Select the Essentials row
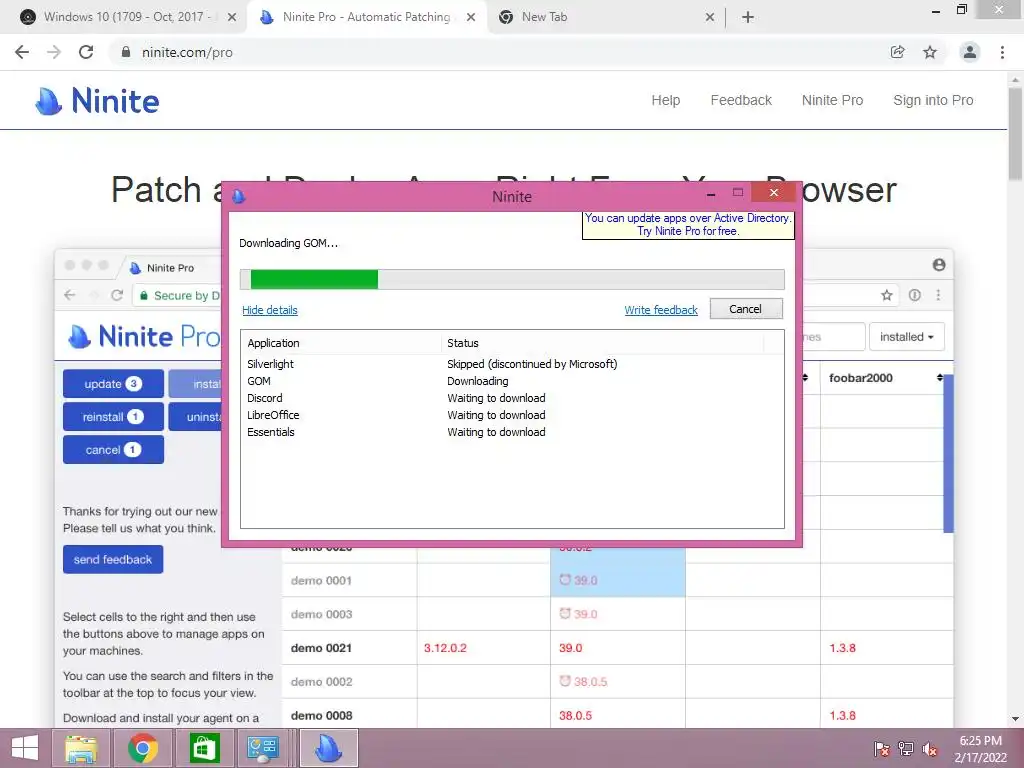 click(511, 432)
